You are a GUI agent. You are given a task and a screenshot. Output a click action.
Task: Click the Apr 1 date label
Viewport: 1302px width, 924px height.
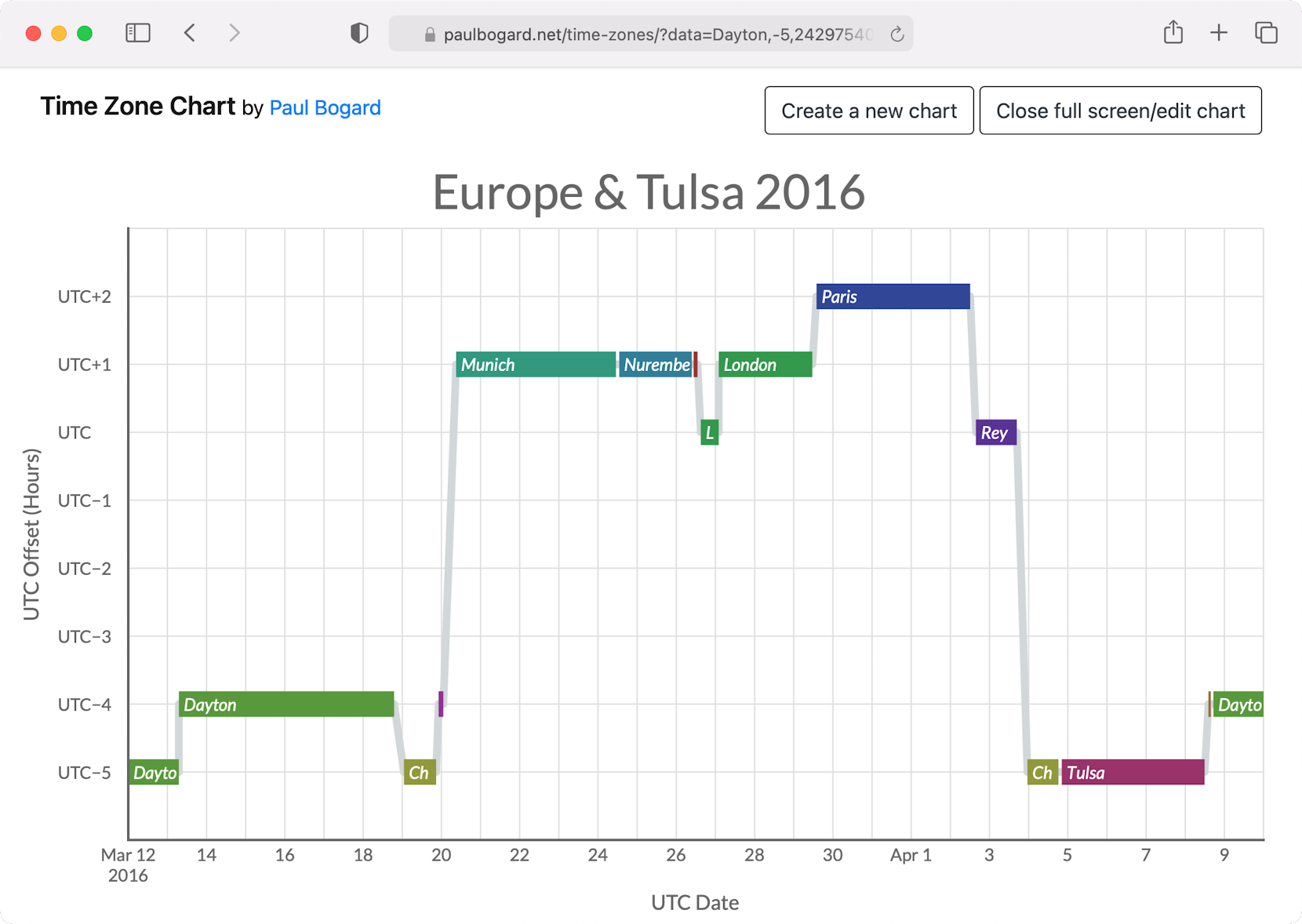click(x=911, y=855)
